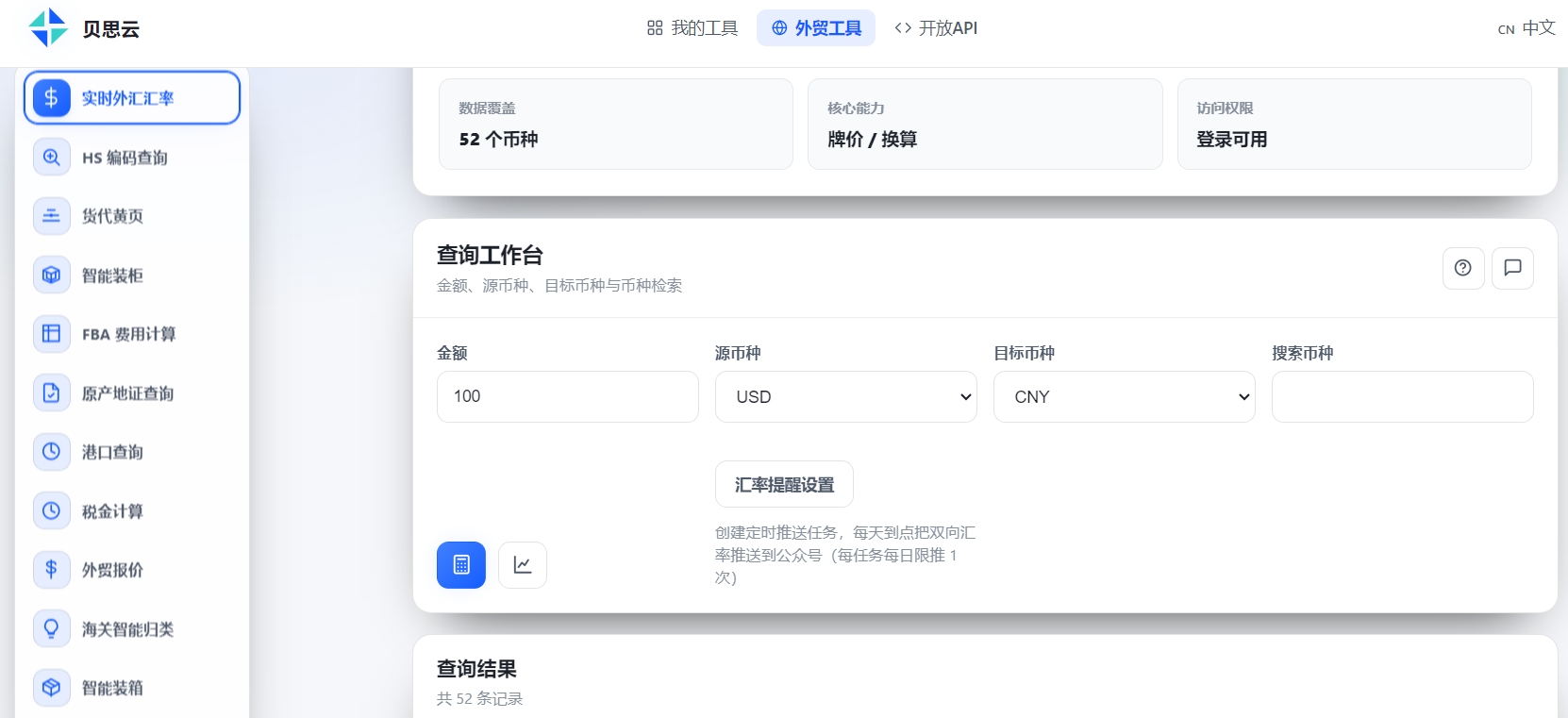Viewport: 1568px width, 718px height.
Task: Go to 海关智能归类 menu entry
Action: pos(132,628)
